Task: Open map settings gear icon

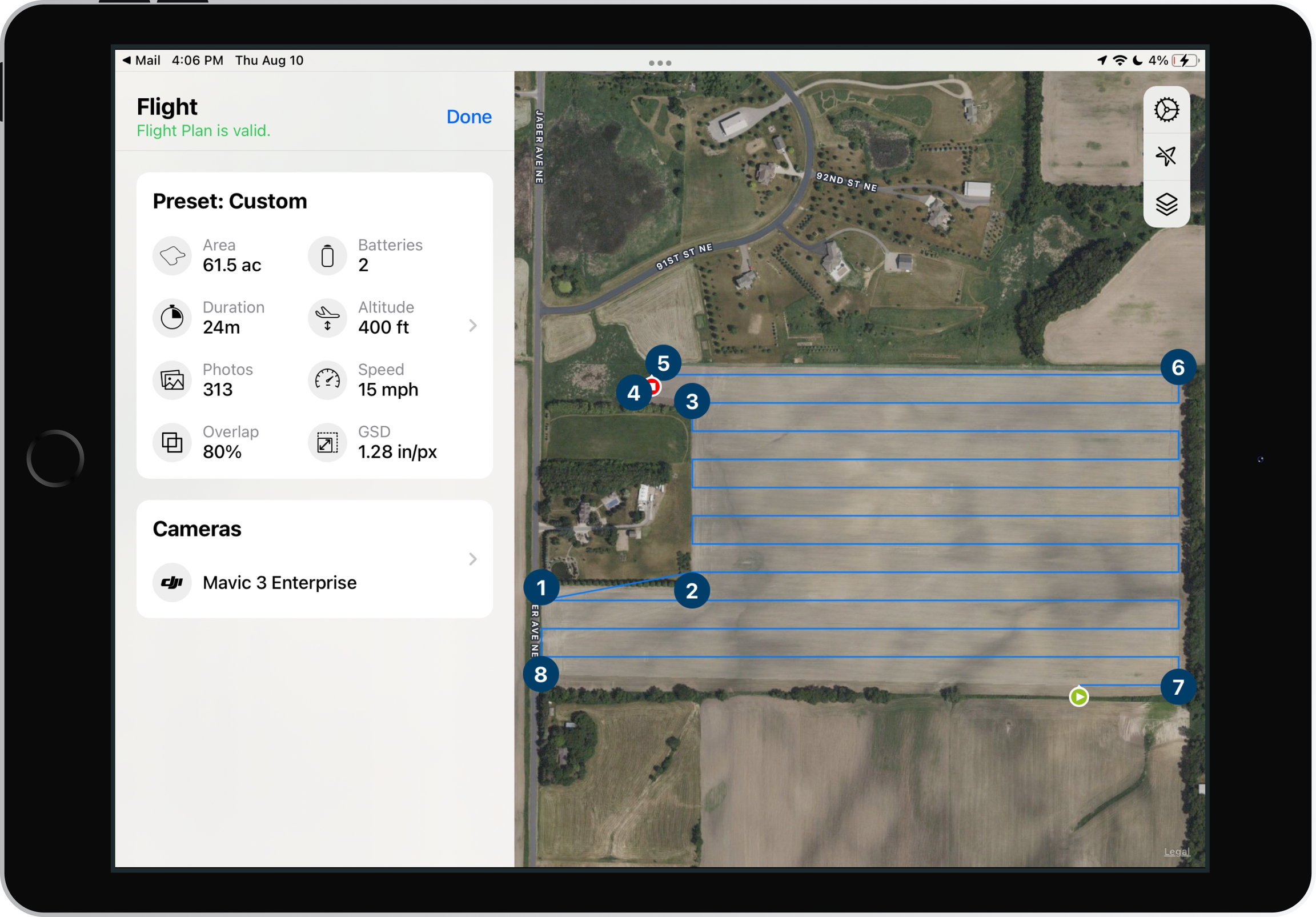Action: (x=1166, y=110)
